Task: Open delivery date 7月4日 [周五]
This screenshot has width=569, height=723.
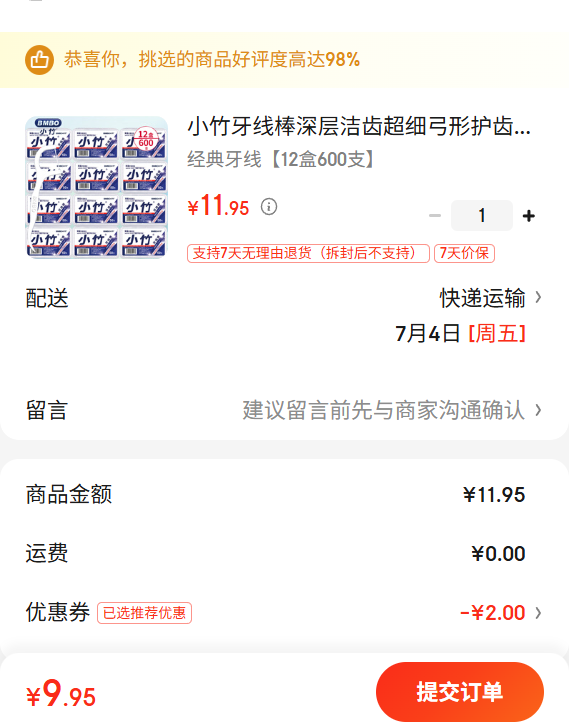Action: click(460, 333)
